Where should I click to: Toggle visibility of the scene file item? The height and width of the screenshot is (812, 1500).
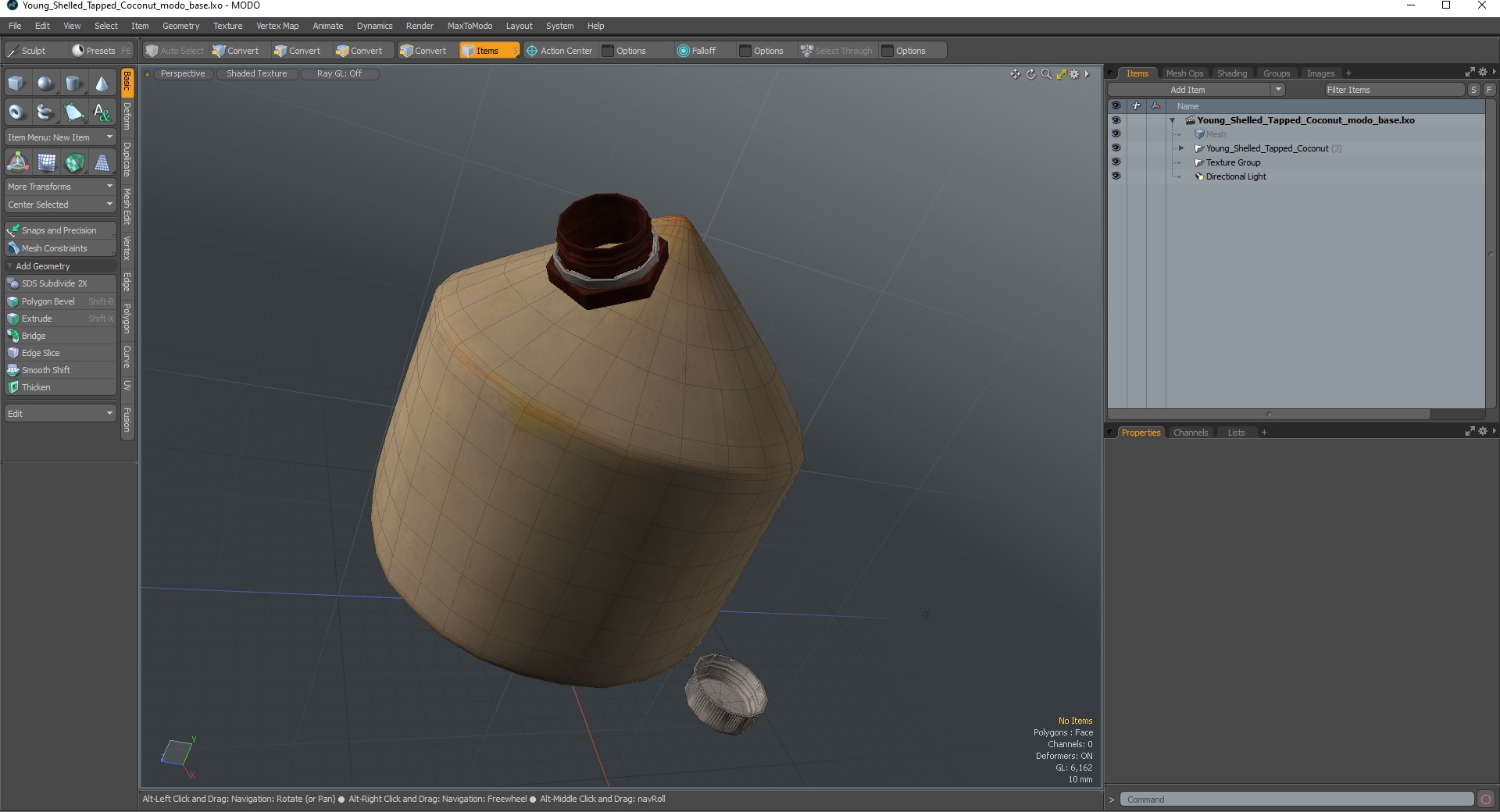pos(1116,120)
